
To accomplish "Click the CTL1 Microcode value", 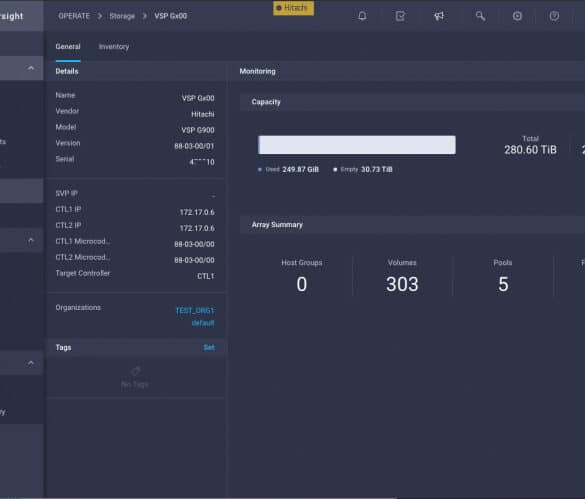I will pyautogui.click(x=194, y=244).
